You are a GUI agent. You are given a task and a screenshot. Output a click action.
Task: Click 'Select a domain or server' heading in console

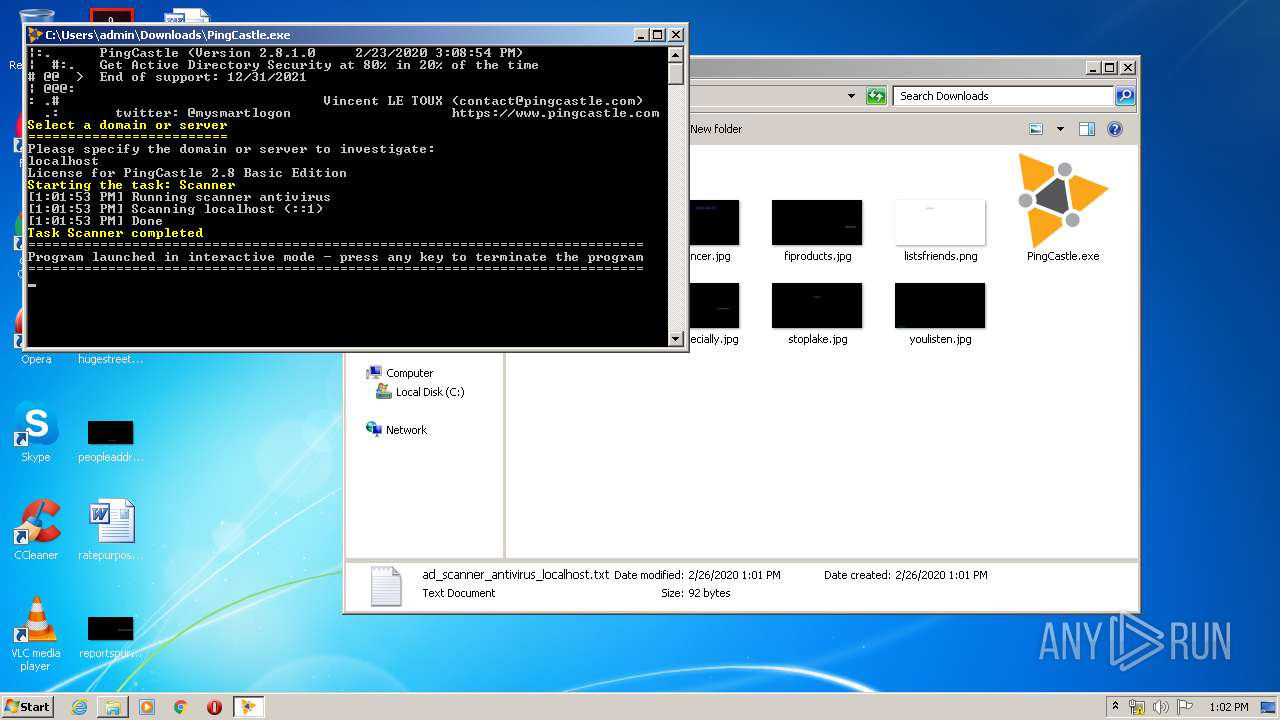(127, 125)
